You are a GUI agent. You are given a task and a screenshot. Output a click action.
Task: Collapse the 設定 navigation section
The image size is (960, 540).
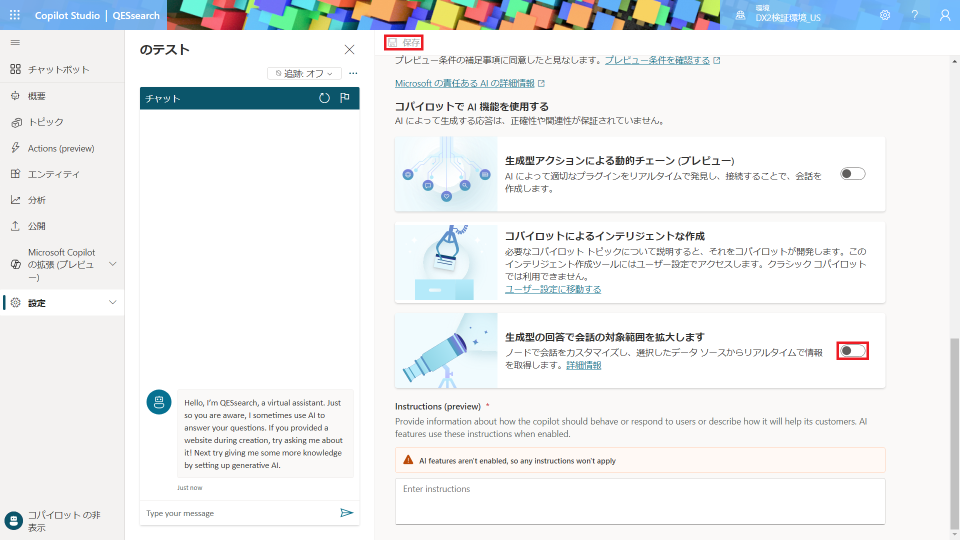click(x=112, y=302)
